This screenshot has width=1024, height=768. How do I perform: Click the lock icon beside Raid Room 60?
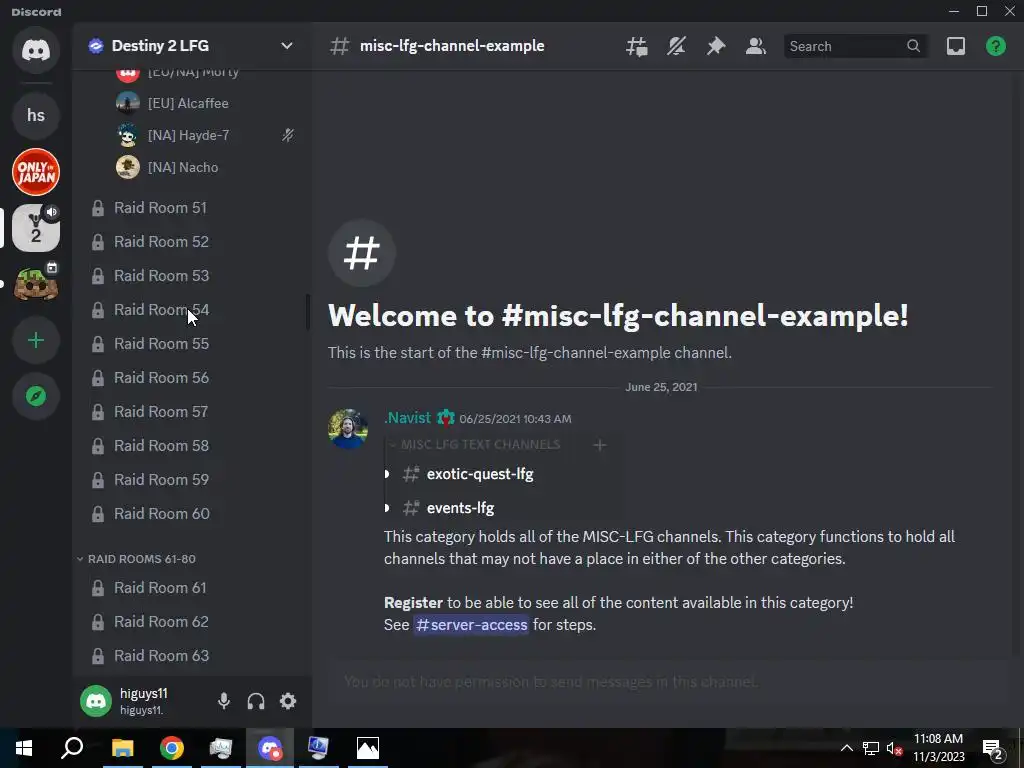[98, 514]
